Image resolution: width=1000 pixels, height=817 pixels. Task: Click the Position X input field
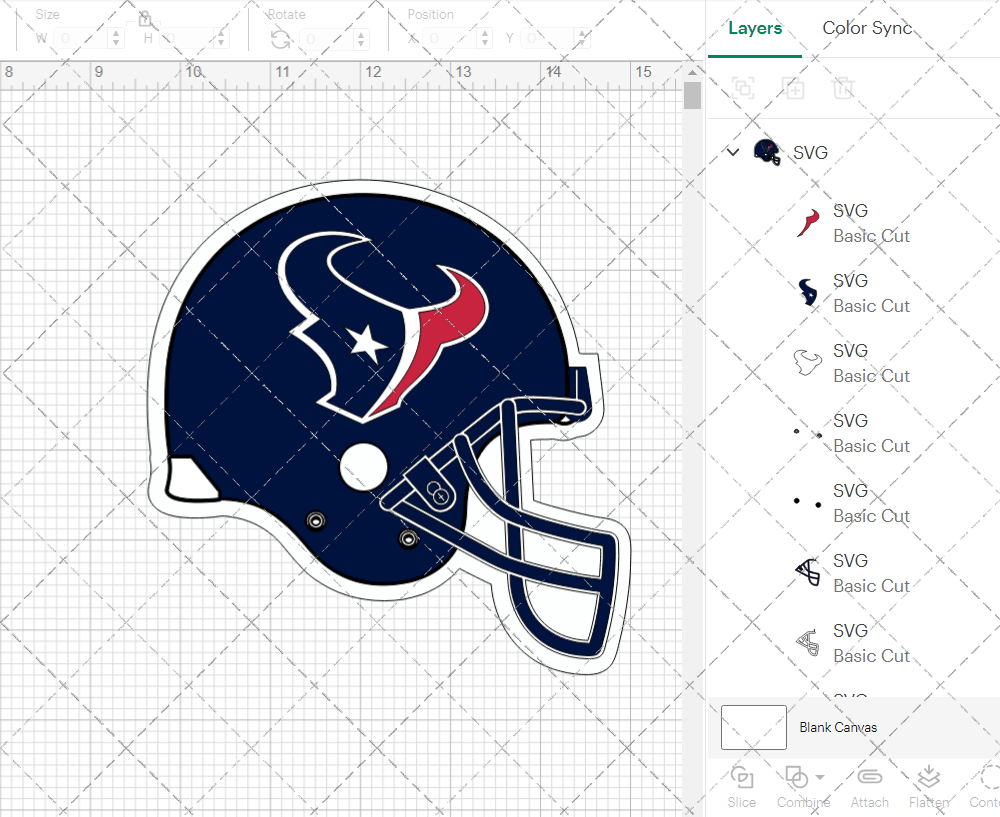point(450,38)
